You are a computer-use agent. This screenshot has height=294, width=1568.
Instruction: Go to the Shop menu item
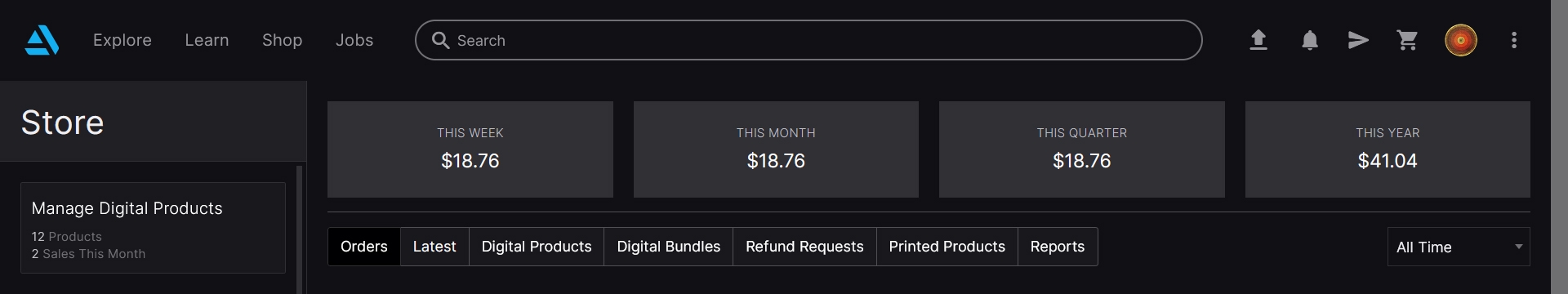click(283, 40)
